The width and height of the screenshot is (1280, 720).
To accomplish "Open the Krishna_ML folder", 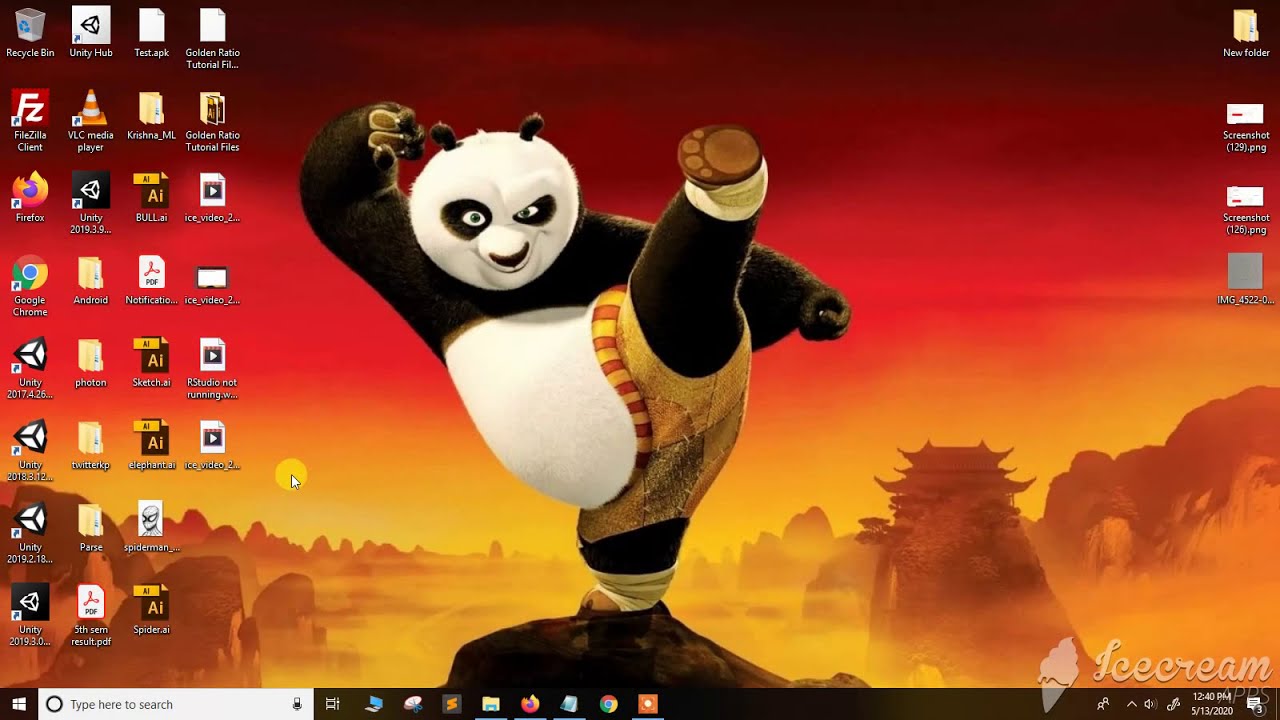I will click(x=152, y=115).
